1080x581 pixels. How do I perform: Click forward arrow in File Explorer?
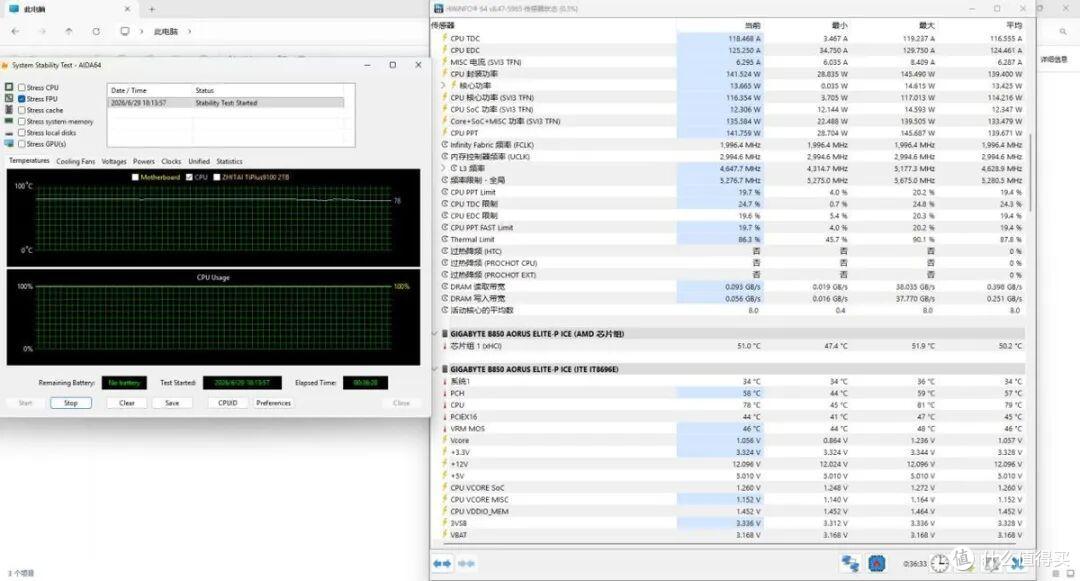[x=42, y=32]
